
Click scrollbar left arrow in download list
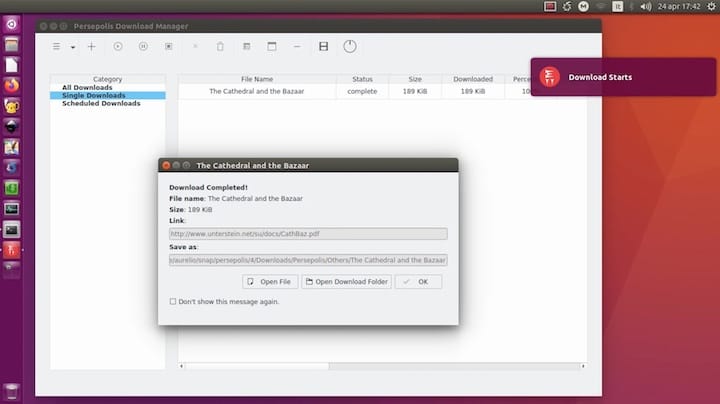[181, 366]
